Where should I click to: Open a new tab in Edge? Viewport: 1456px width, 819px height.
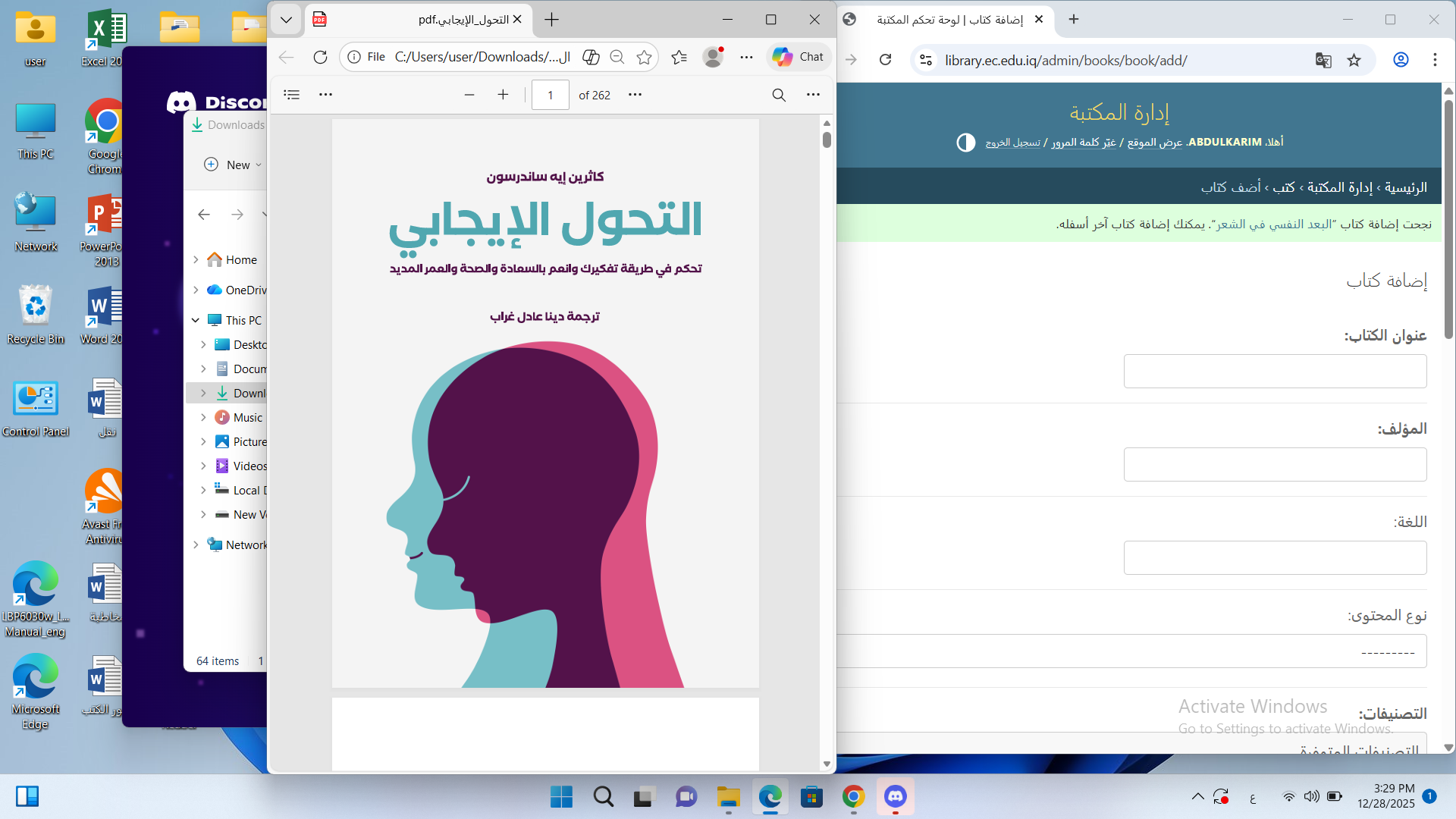click(552, 20)
